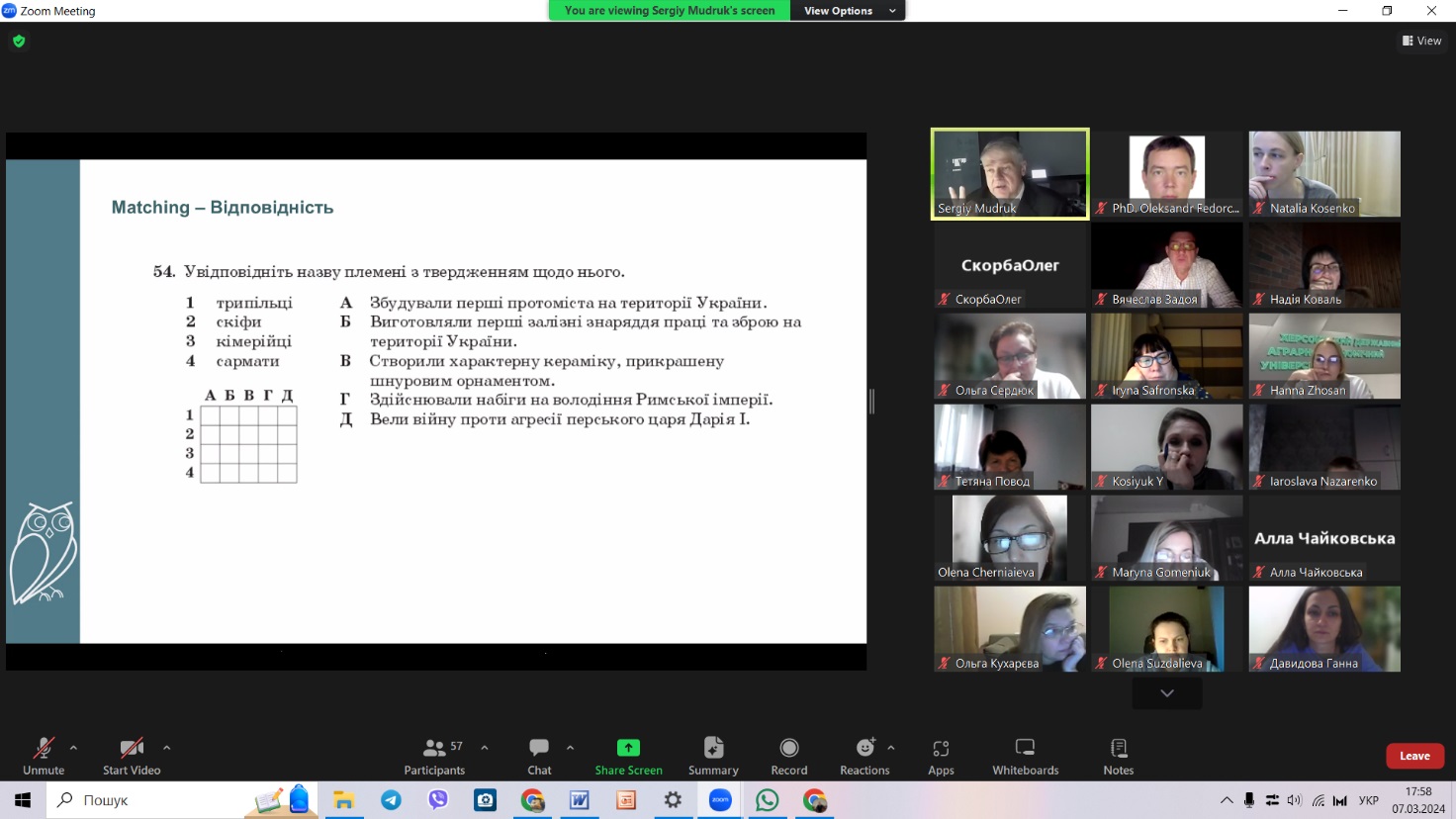Open the Reactions menu
1456x819 pixels.
tap(864, 756)
